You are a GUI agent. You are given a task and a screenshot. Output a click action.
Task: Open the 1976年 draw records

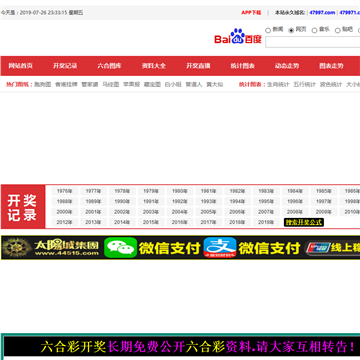click(65, 191)
